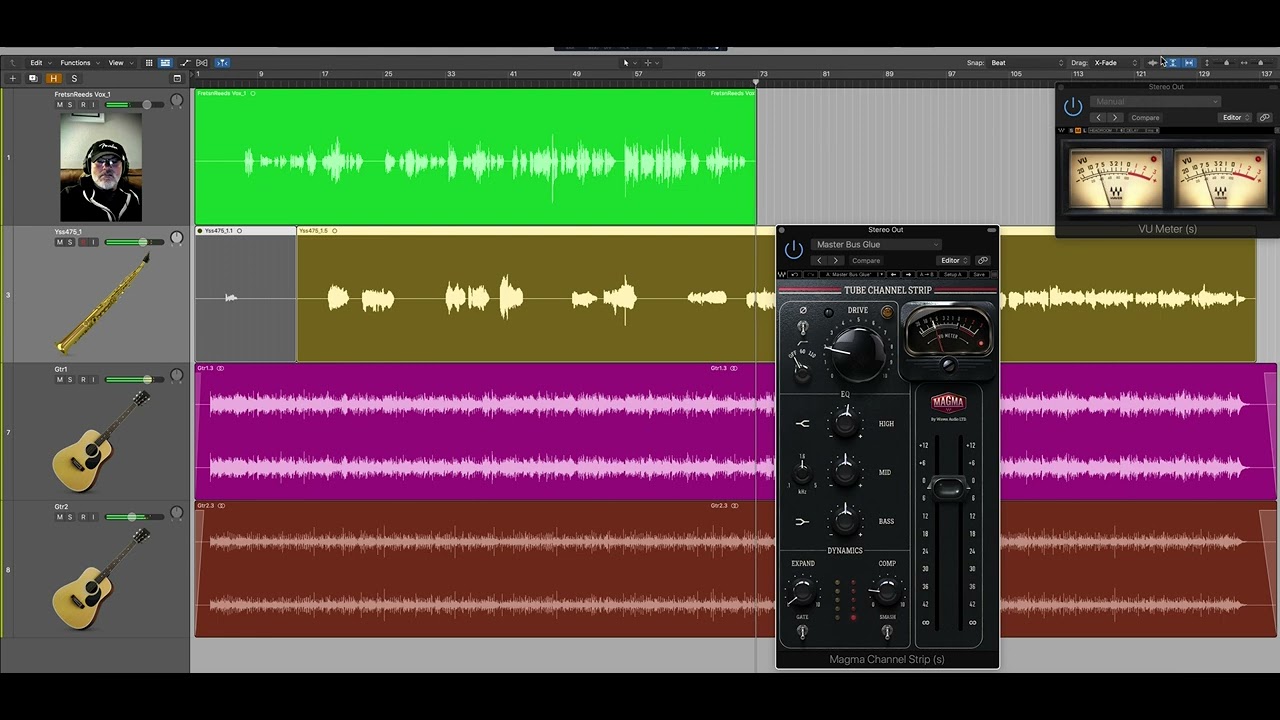This screenshot has width=1280, height=720.
Task: Click link icon in VU Meter window
Action: 1264,117
